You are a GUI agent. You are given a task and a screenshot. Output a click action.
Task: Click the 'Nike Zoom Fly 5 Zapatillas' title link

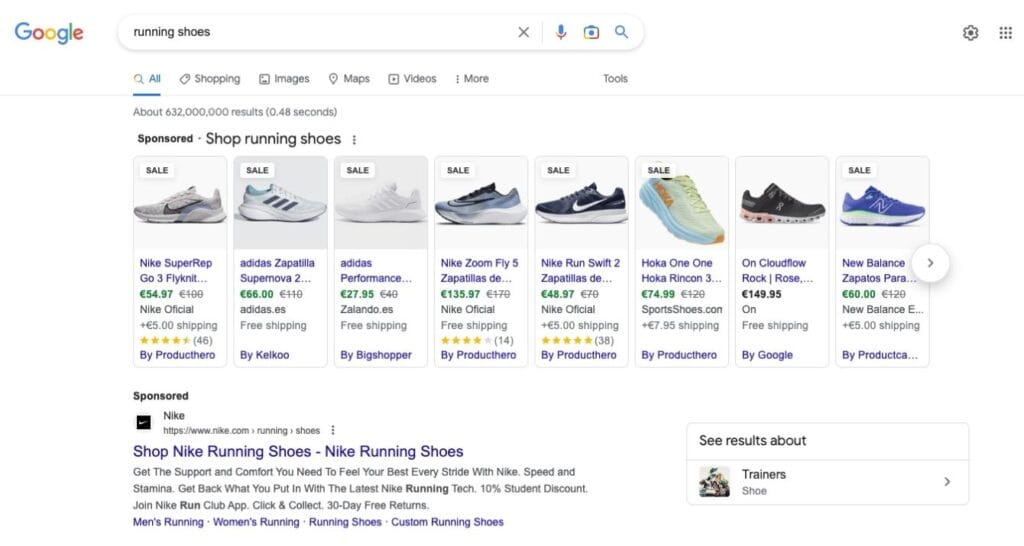pyautogui.click(x=479, y=270)
